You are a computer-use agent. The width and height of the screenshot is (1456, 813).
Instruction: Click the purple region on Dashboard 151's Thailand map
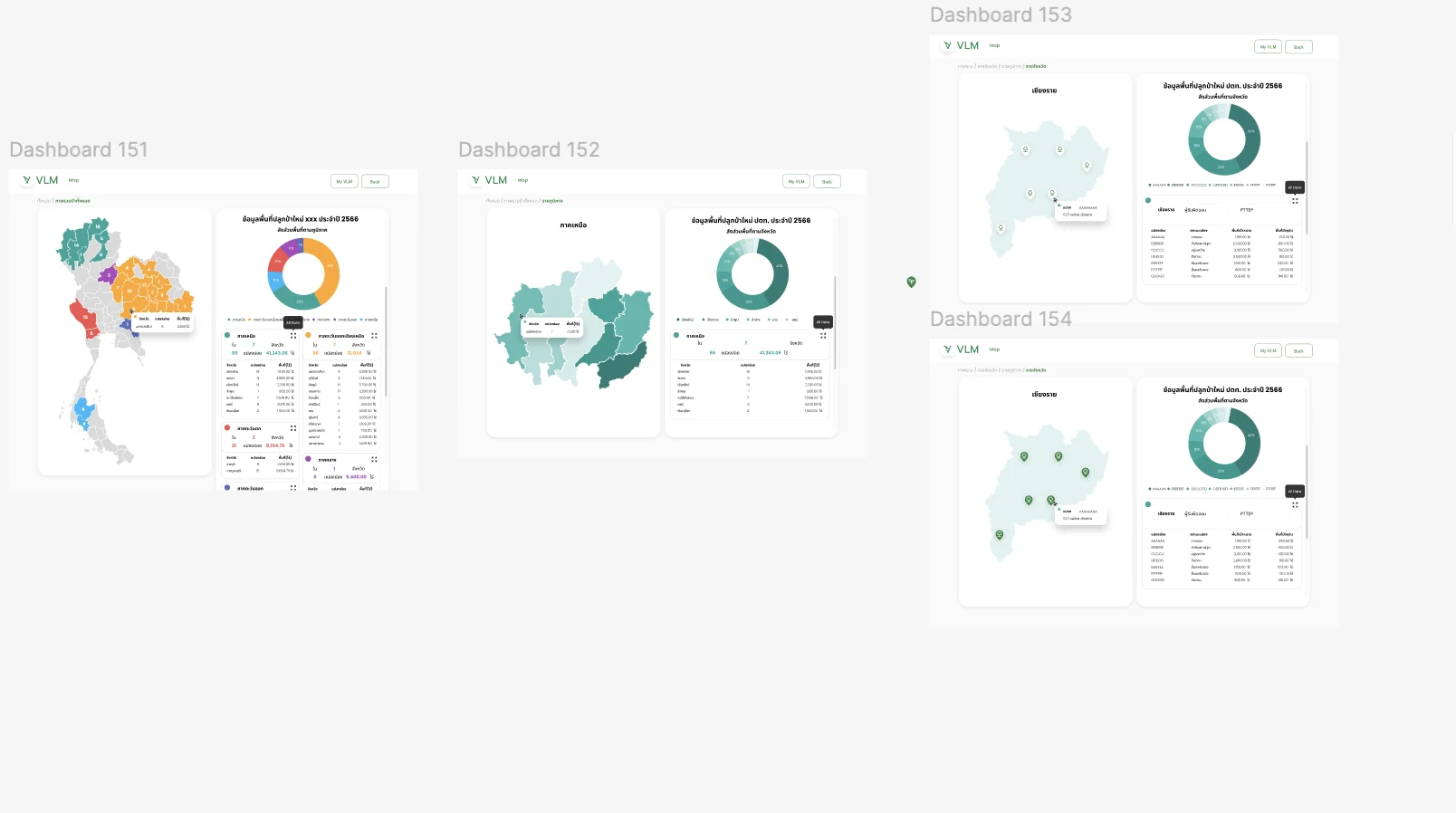pyautogui.click(x=109, y=273)
